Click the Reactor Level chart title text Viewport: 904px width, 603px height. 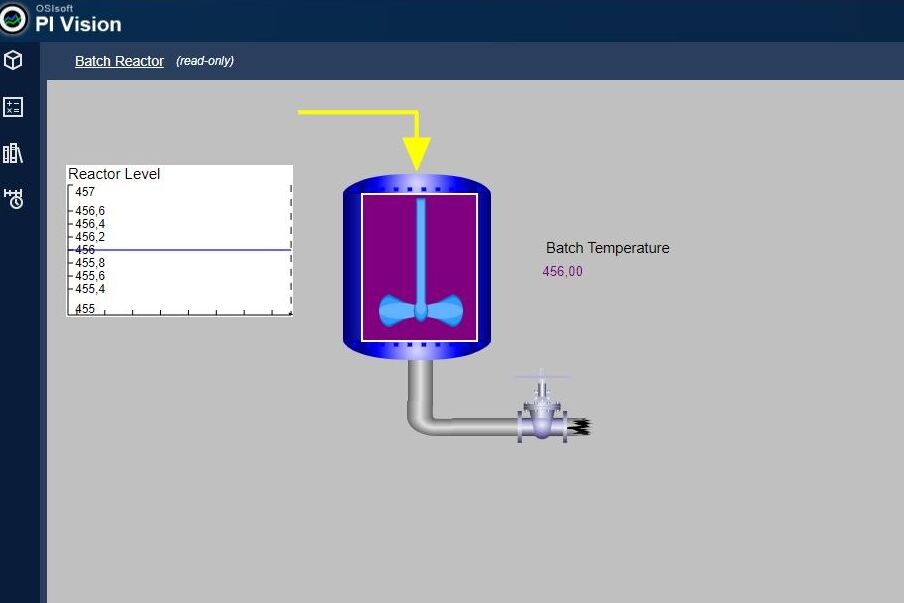[114, 173]
